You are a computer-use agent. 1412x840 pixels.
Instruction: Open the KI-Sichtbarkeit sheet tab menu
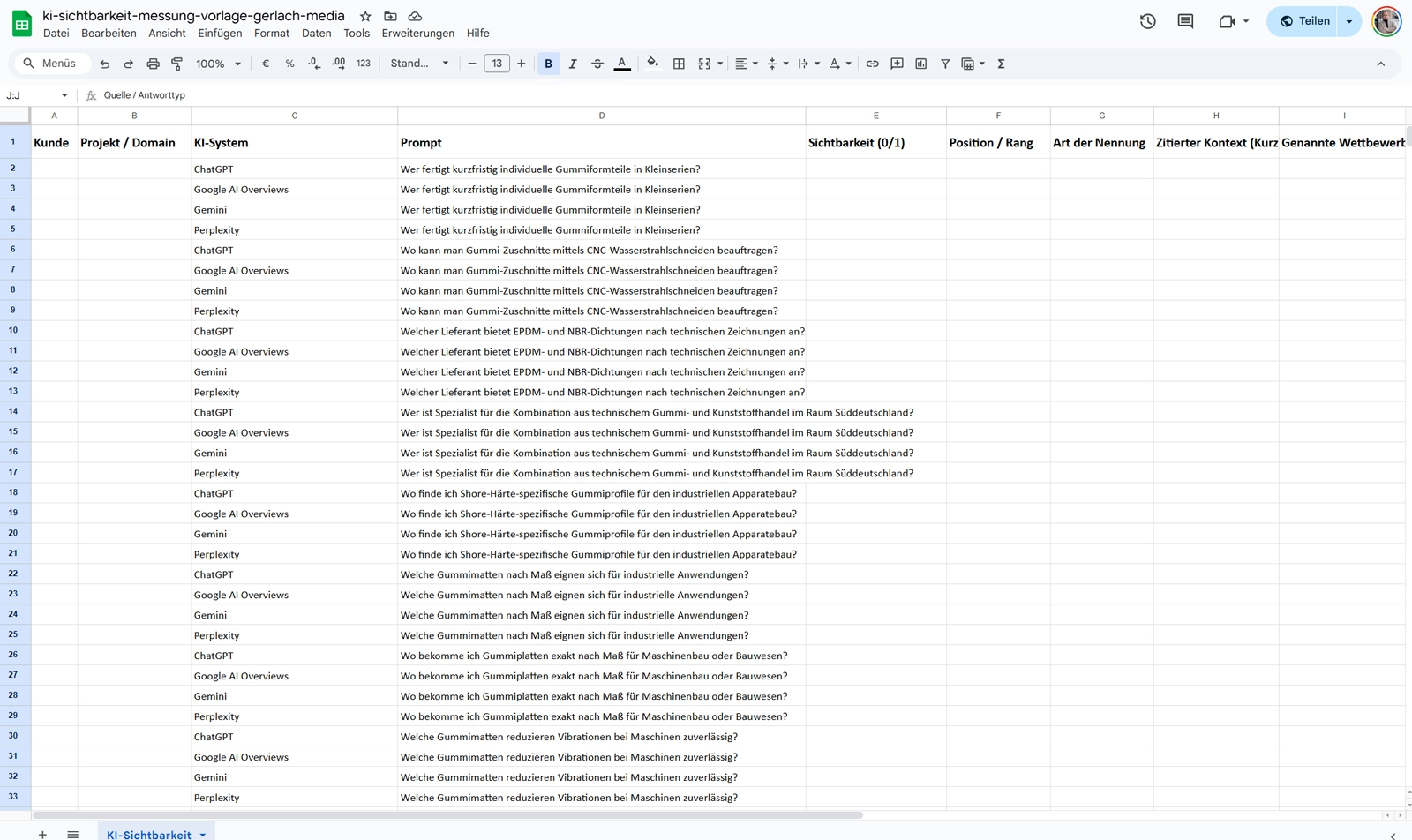pos(203,834)
